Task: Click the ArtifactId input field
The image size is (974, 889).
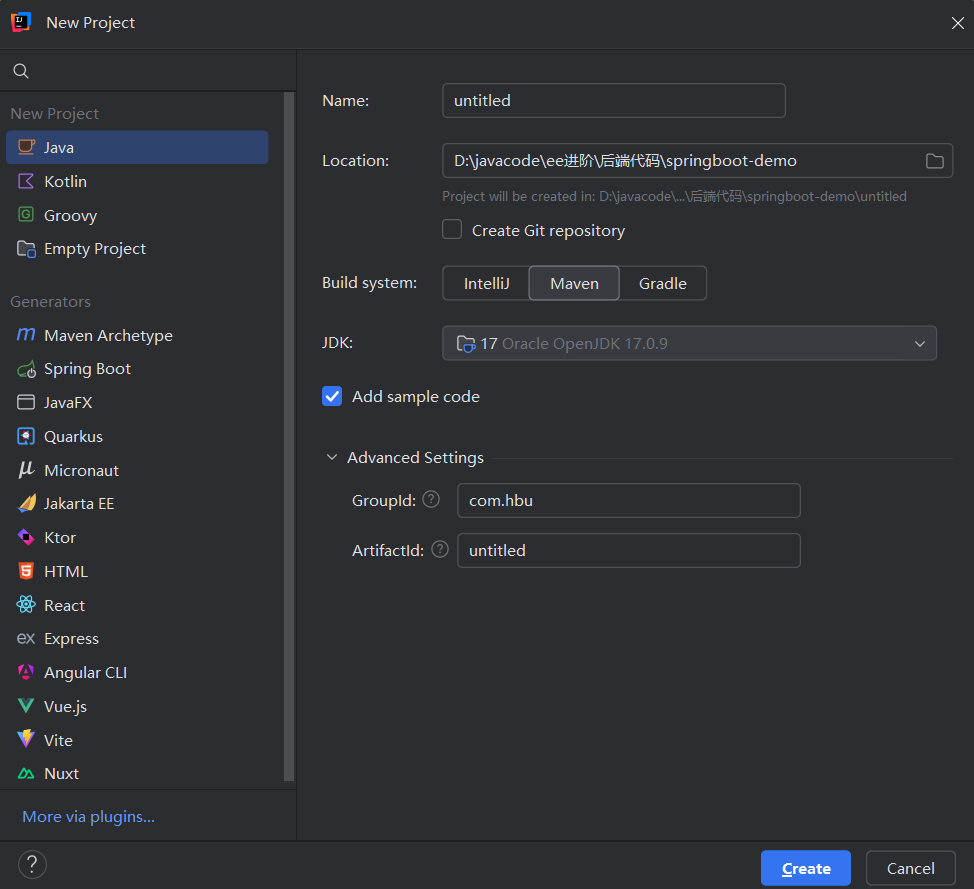Action: [x=629, y=550]
